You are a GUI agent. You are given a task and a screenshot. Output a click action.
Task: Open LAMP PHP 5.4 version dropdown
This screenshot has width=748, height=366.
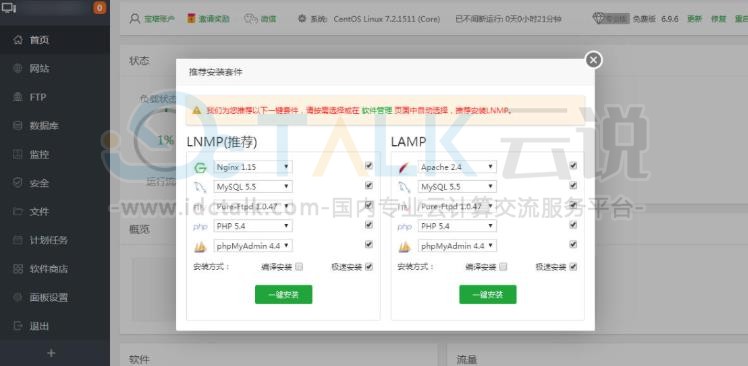(457, 226)
